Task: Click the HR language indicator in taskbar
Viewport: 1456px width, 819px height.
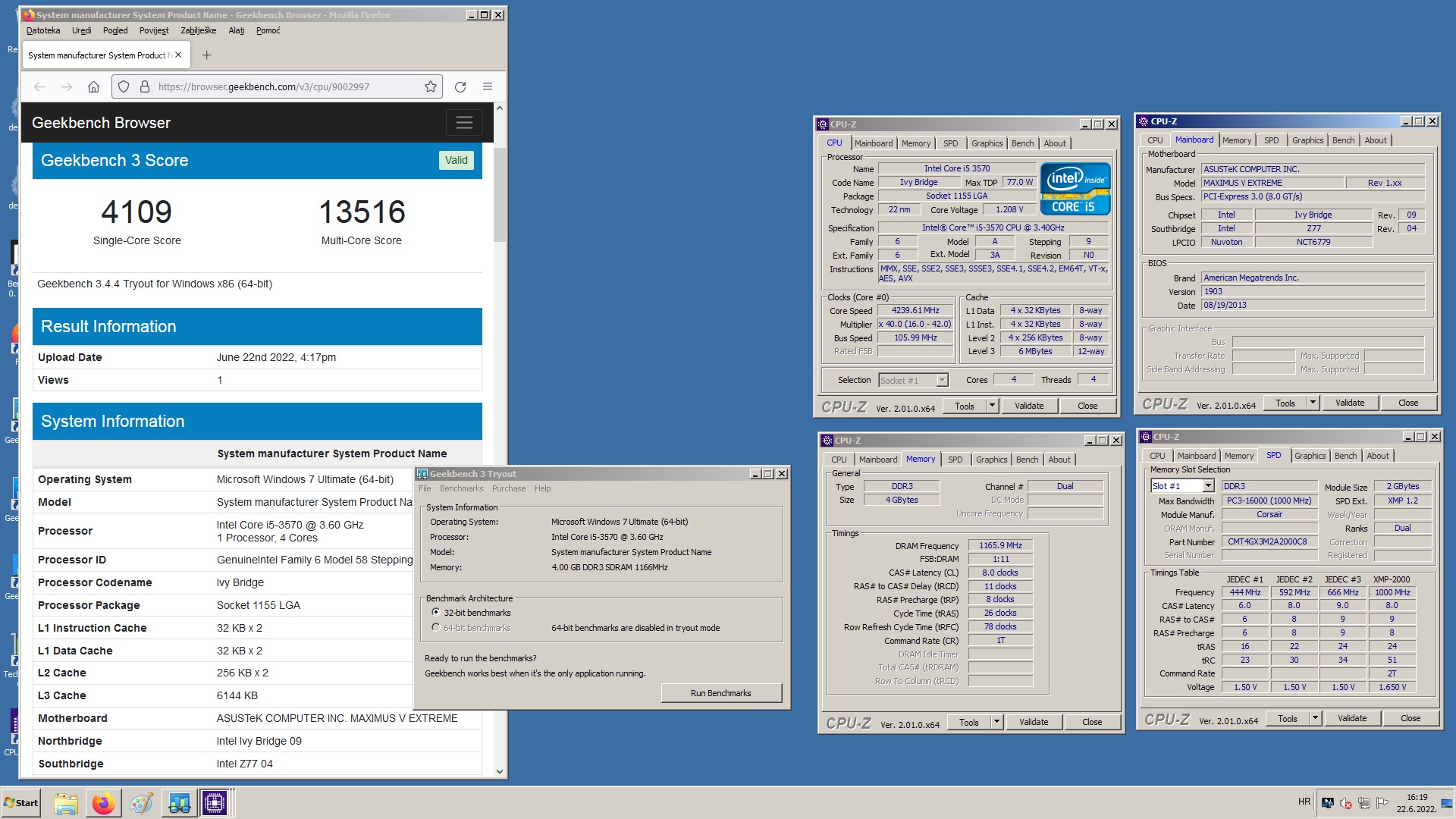Action: point(1304,802)
